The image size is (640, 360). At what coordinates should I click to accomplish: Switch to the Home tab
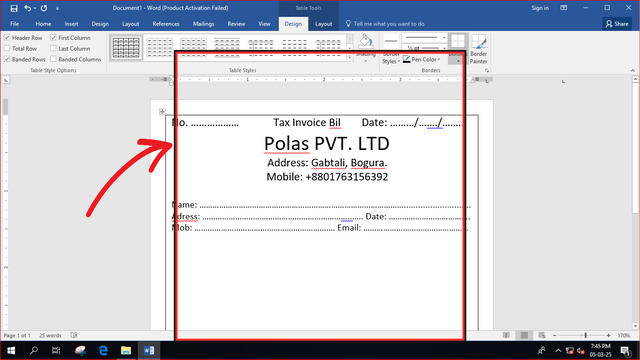(43, 24)
